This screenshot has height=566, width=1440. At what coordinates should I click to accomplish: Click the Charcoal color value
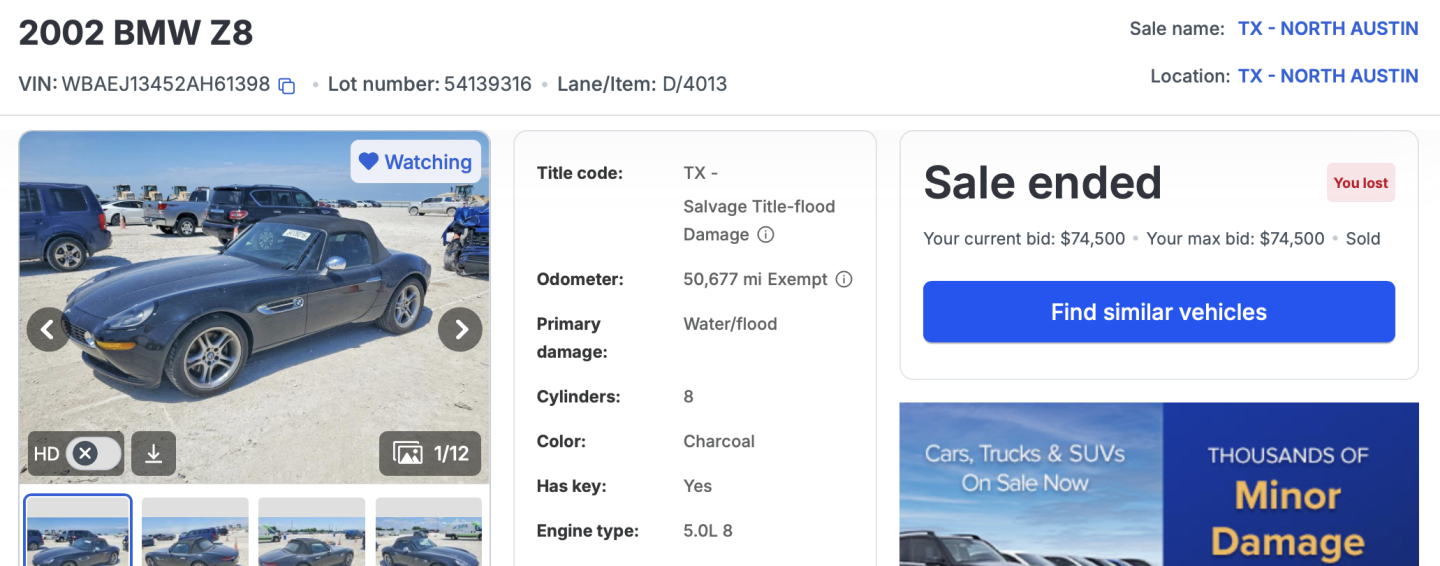[719, 441]
